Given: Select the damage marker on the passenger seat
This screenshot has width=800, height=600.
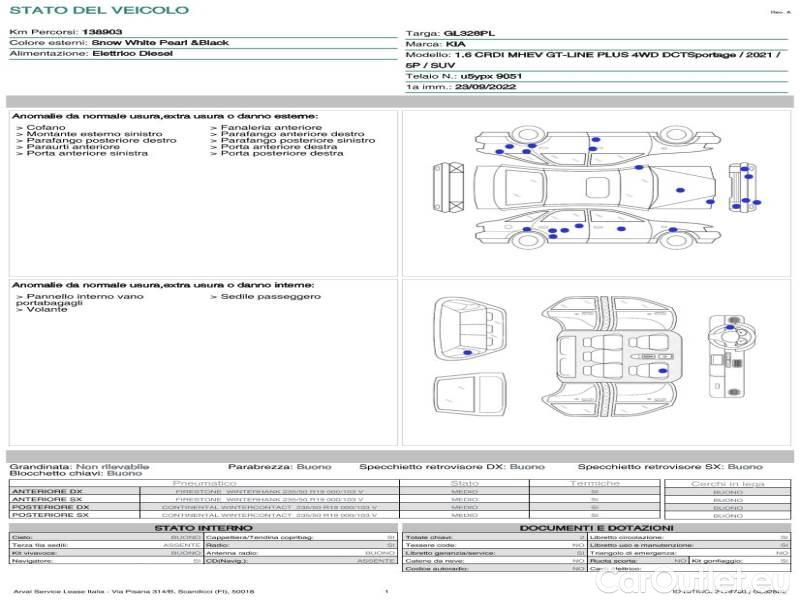Looking at the screenshot, I should point(663,371).
